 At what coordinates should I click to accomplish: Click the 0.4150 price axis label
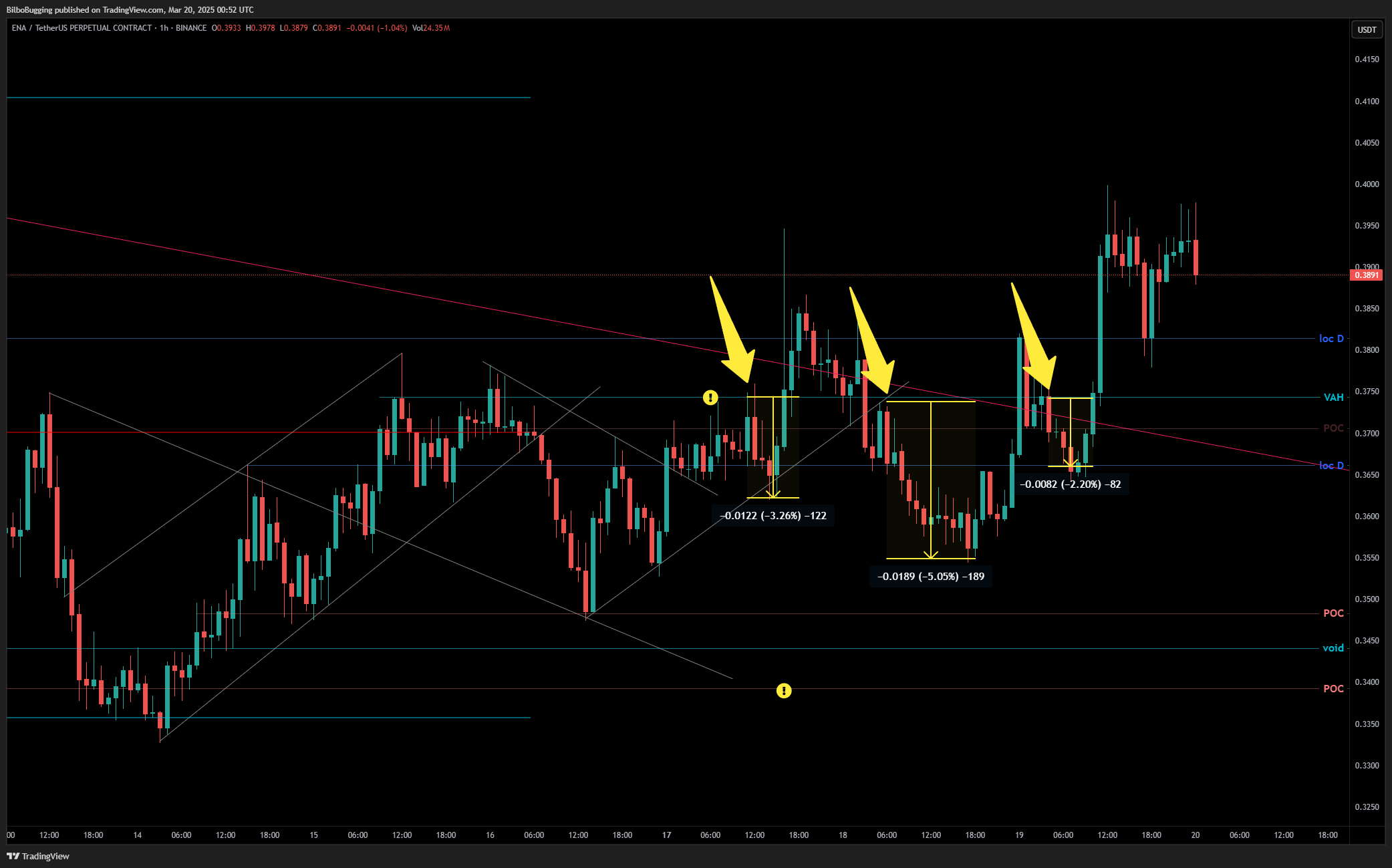tap(1367, 59)
